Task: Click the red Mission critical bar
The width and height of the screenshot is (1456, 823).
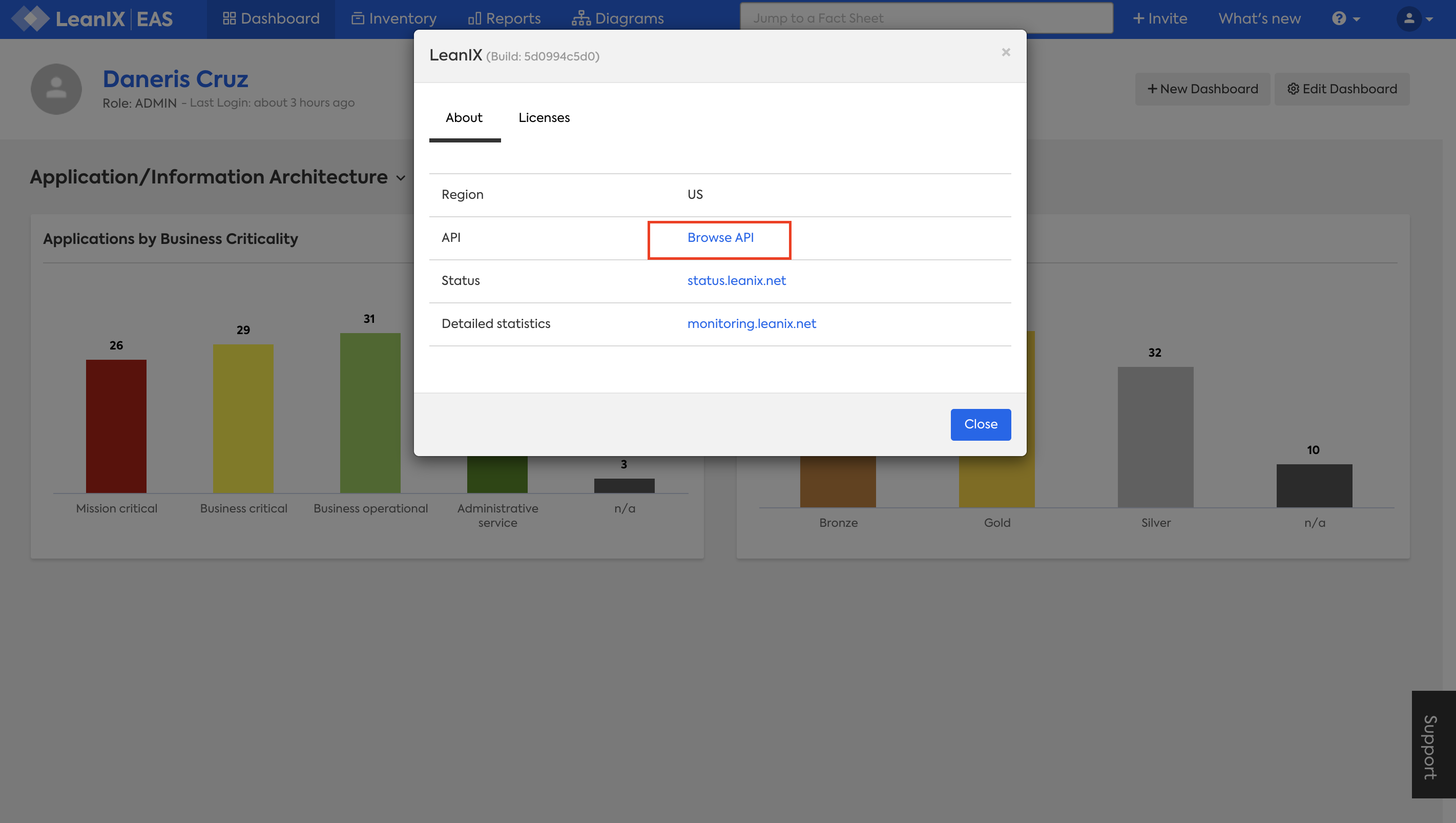Action: pyautogui.click(x=116, y=426)
